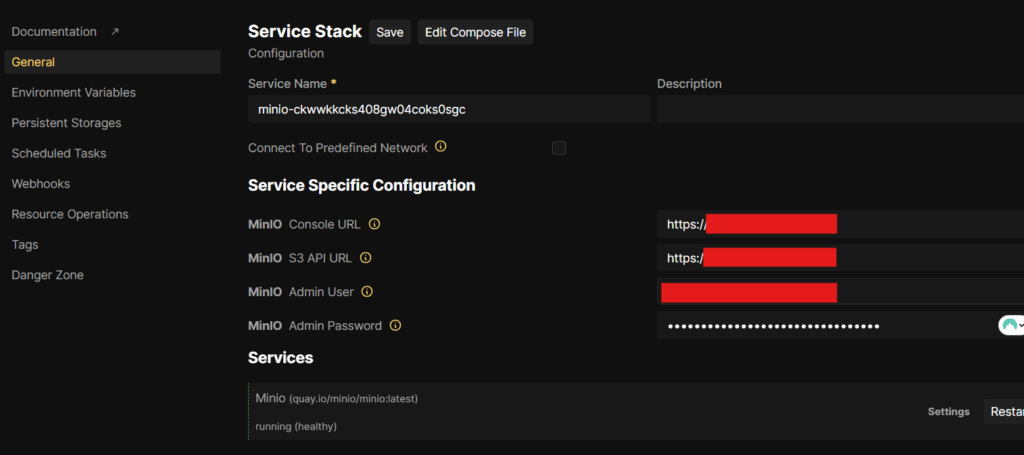Click the Service Specific Configuration heading
The width and height of the screenshot is (1024, 455).
[362, 185]
